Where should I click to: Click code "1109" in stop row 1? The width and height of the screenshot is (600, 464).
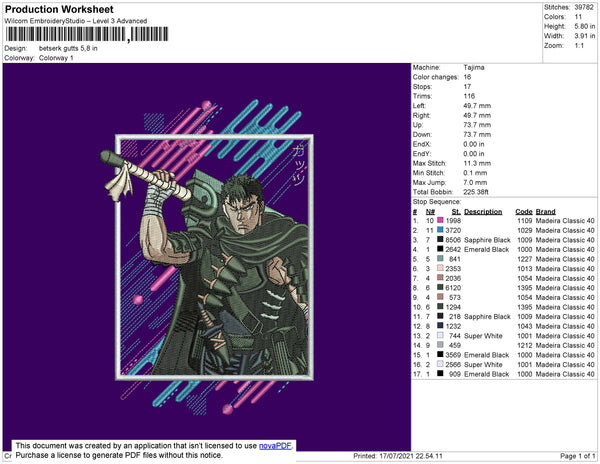click(525, 221)
